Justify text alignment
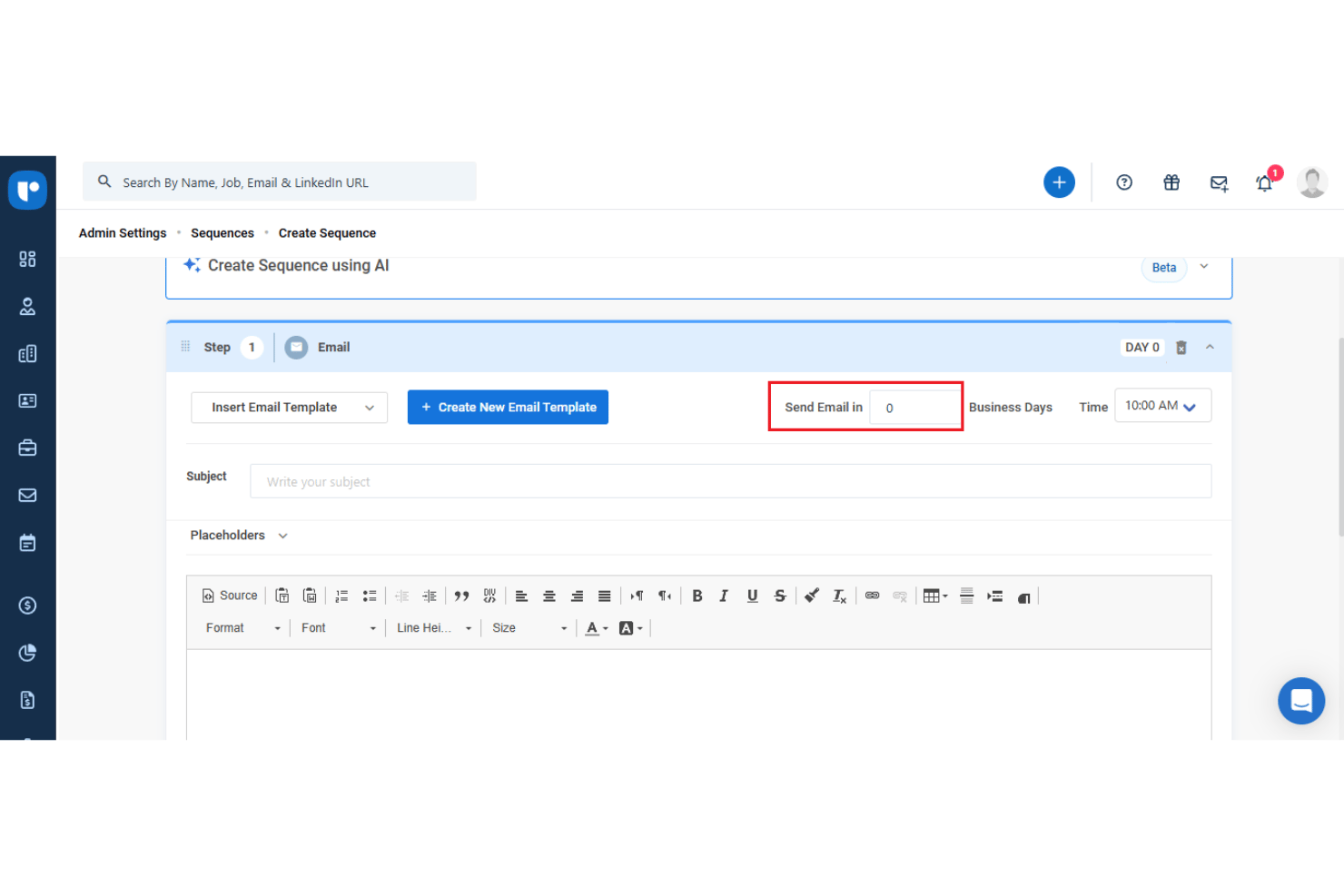The image size is (1344, 896). click(x=605, y=596)
